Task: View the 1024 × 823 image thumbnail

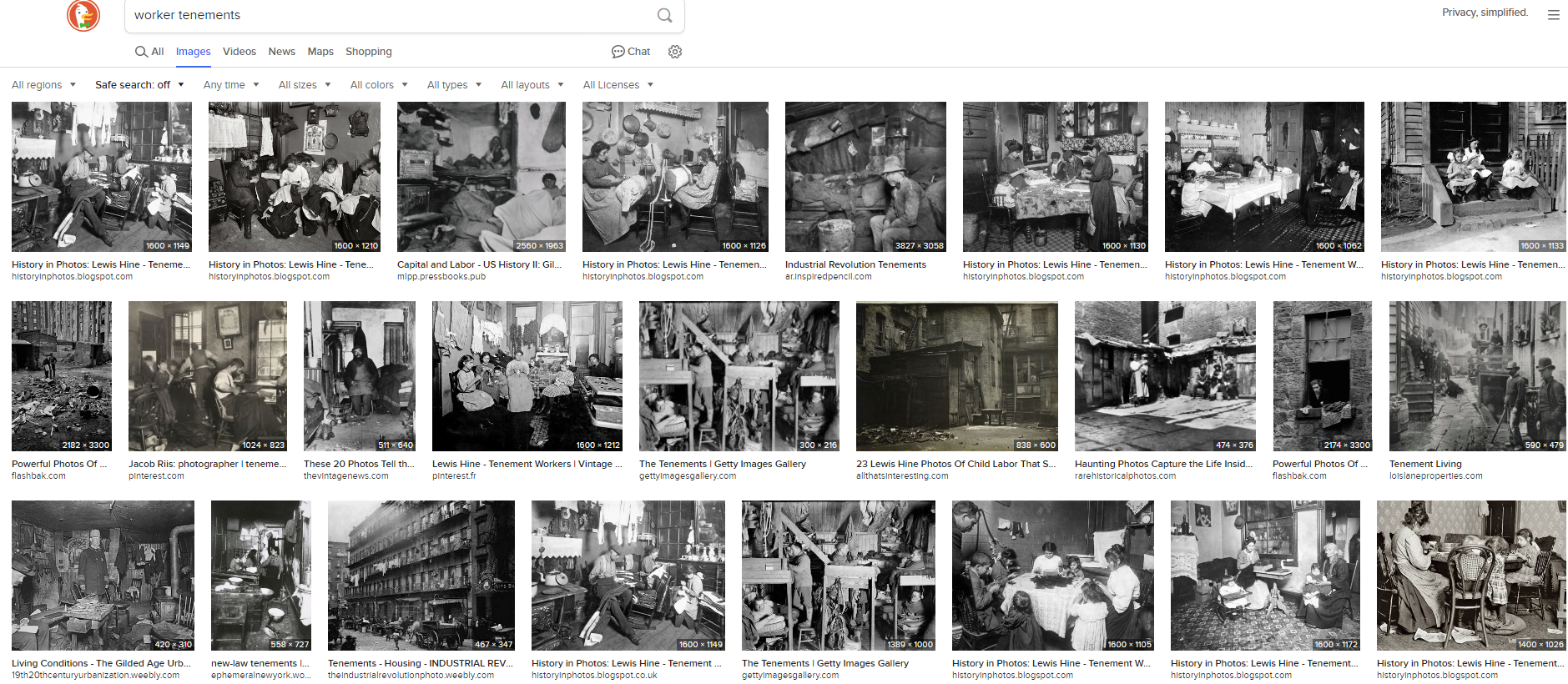Action: pos(208,376)
